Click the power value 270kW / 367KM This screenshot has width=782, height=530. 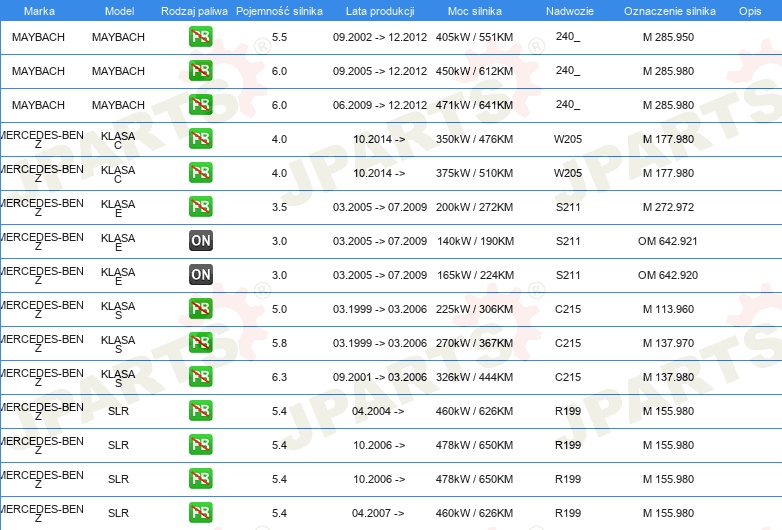point(474,343)
